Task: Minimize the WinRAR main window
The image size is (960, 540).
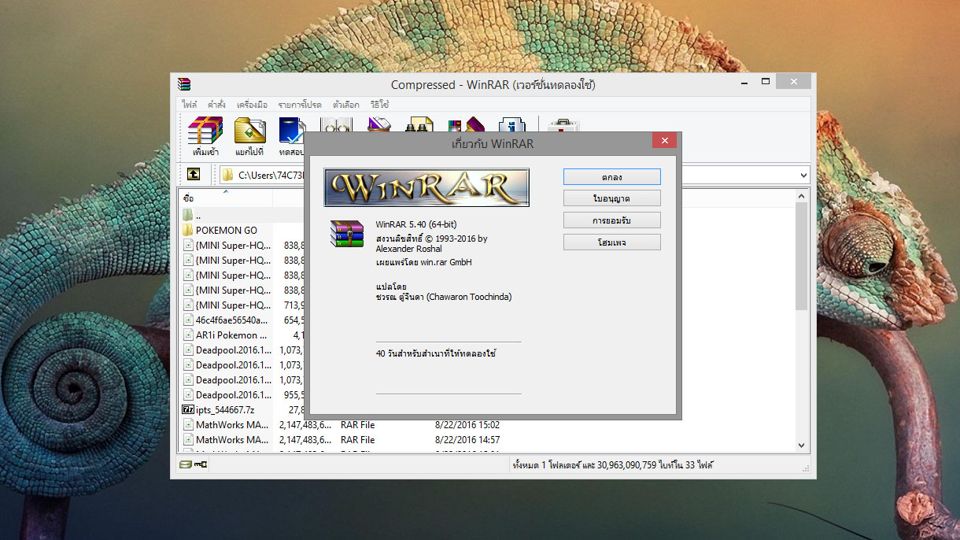Action: pos(744,82)
